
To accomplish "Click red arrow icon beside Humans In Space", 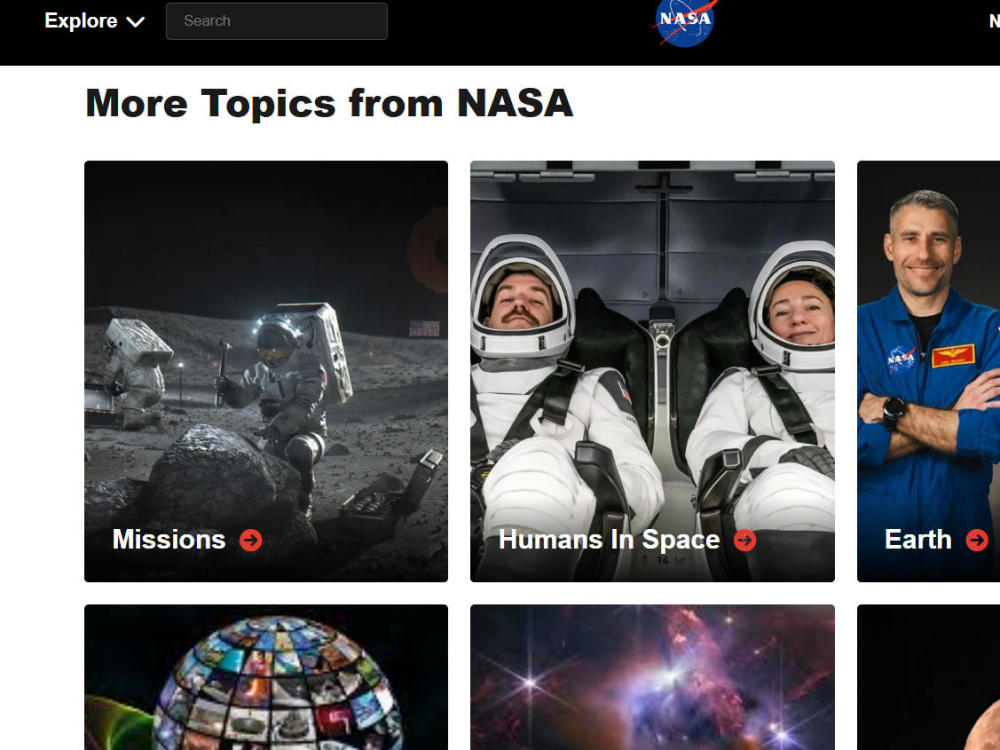I will point(745,540).
